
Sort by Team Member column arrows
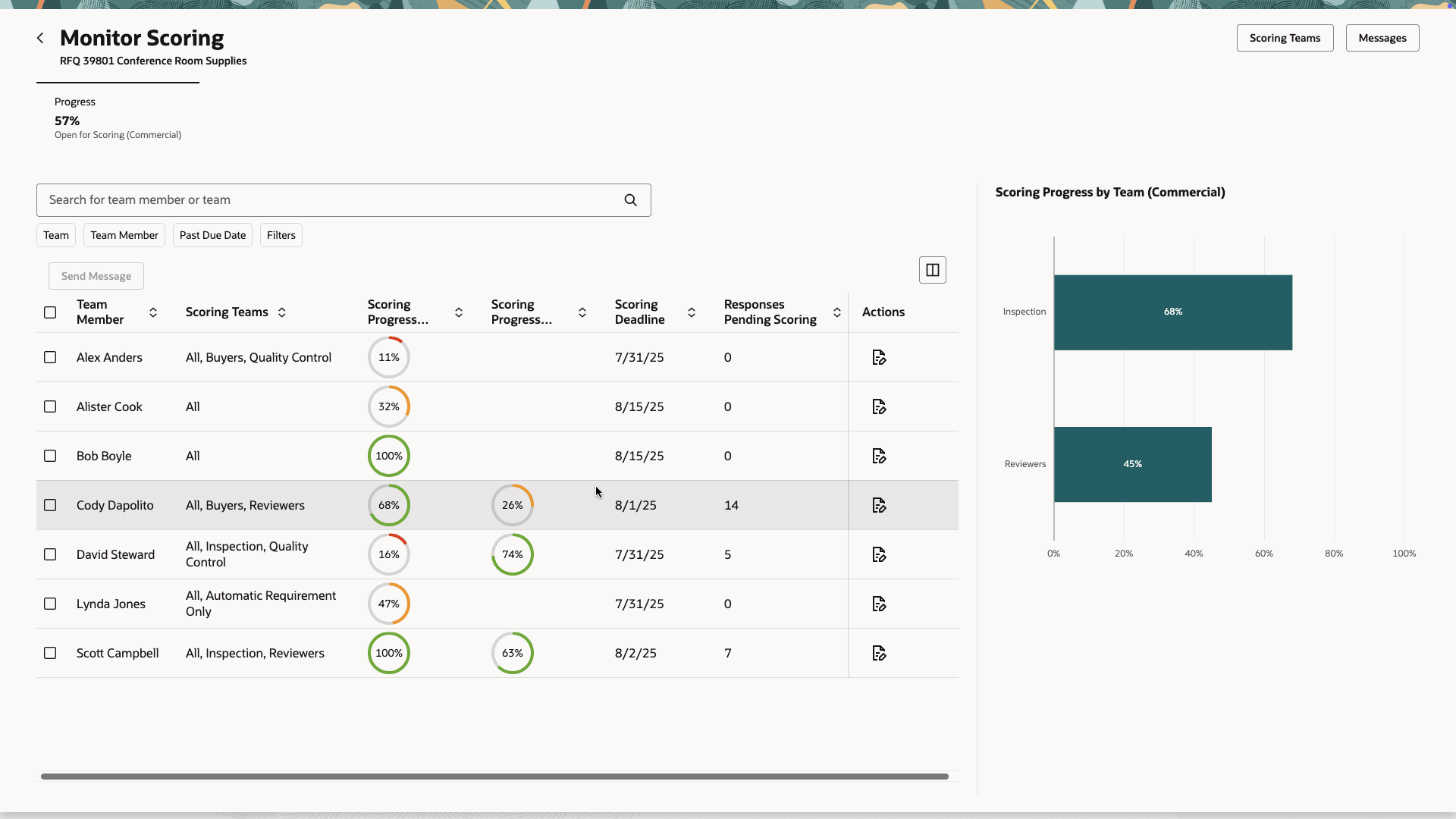(153, 312)
